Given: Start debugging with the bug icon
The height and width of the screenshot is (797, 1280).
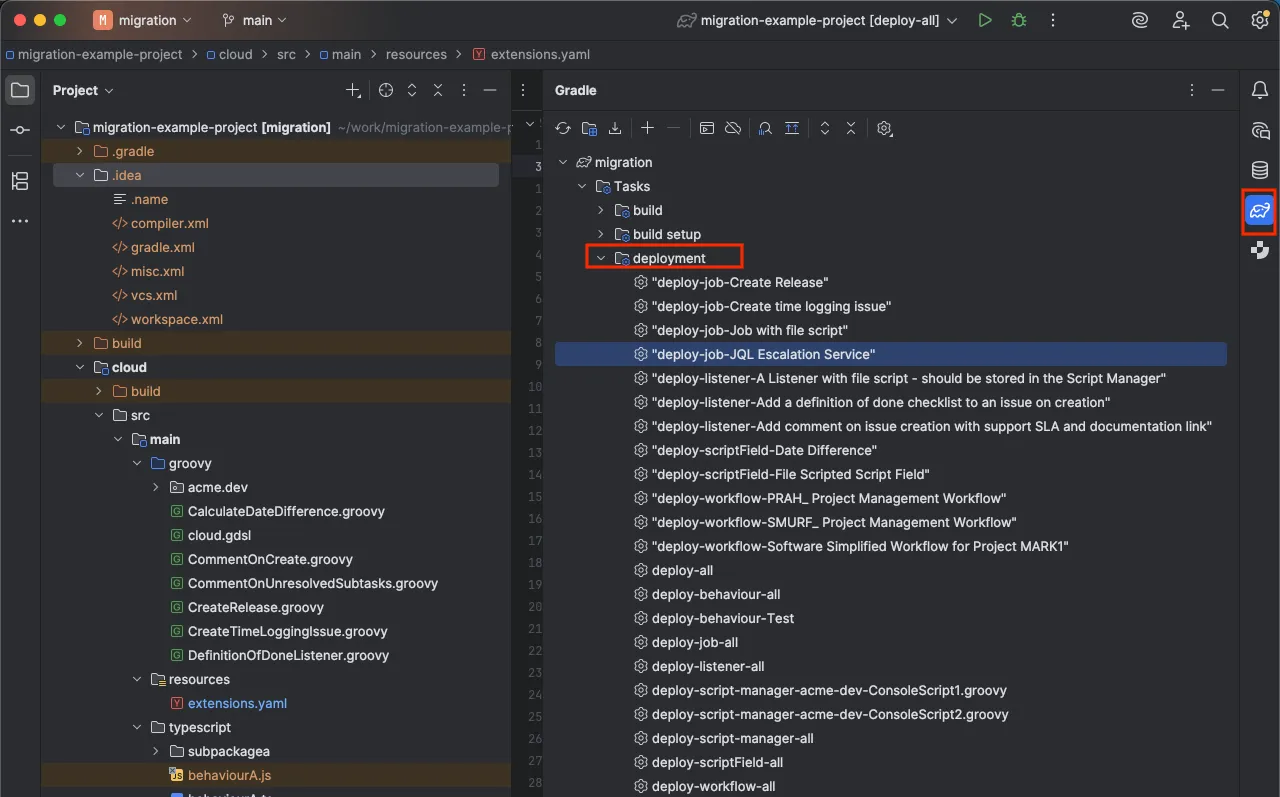Looking at the screenshot, I should [1019, 20].
